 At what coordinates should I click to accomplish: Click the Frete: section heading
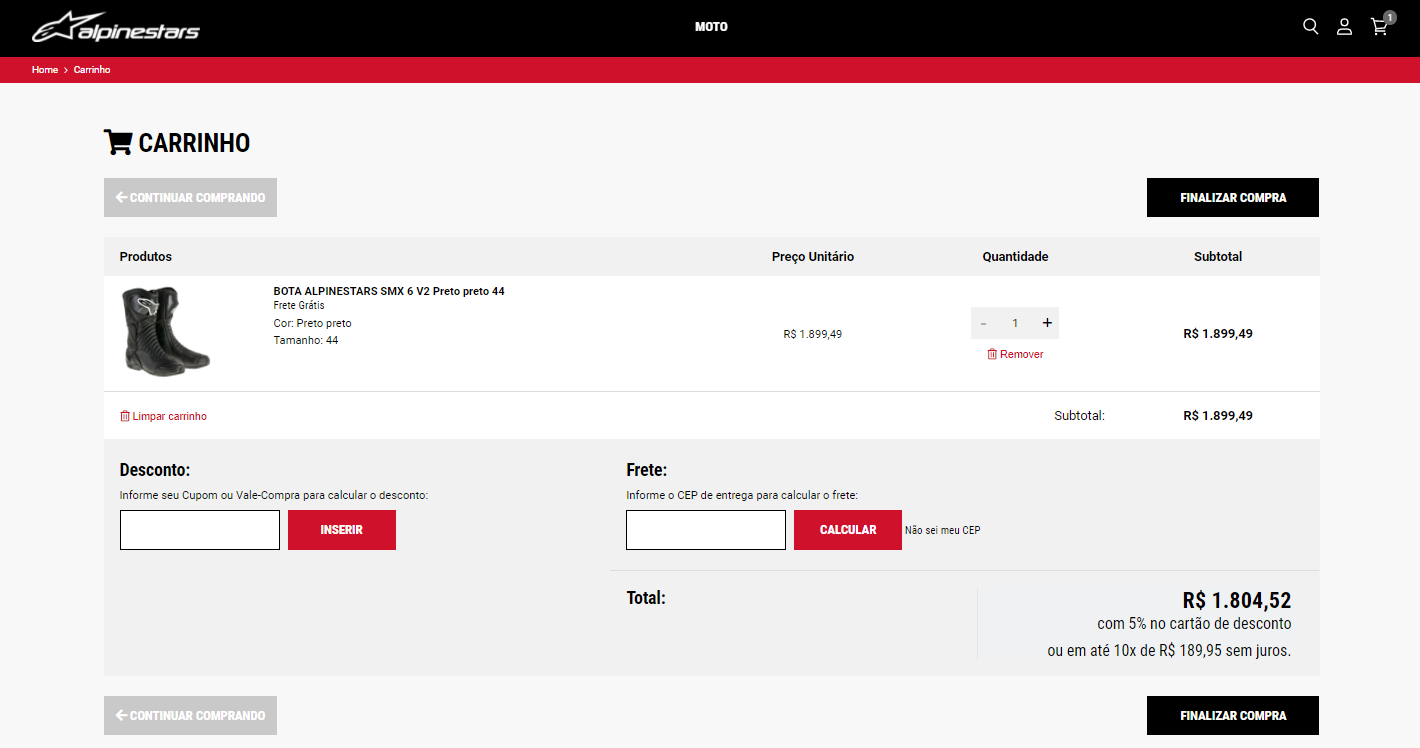(647, 470)
